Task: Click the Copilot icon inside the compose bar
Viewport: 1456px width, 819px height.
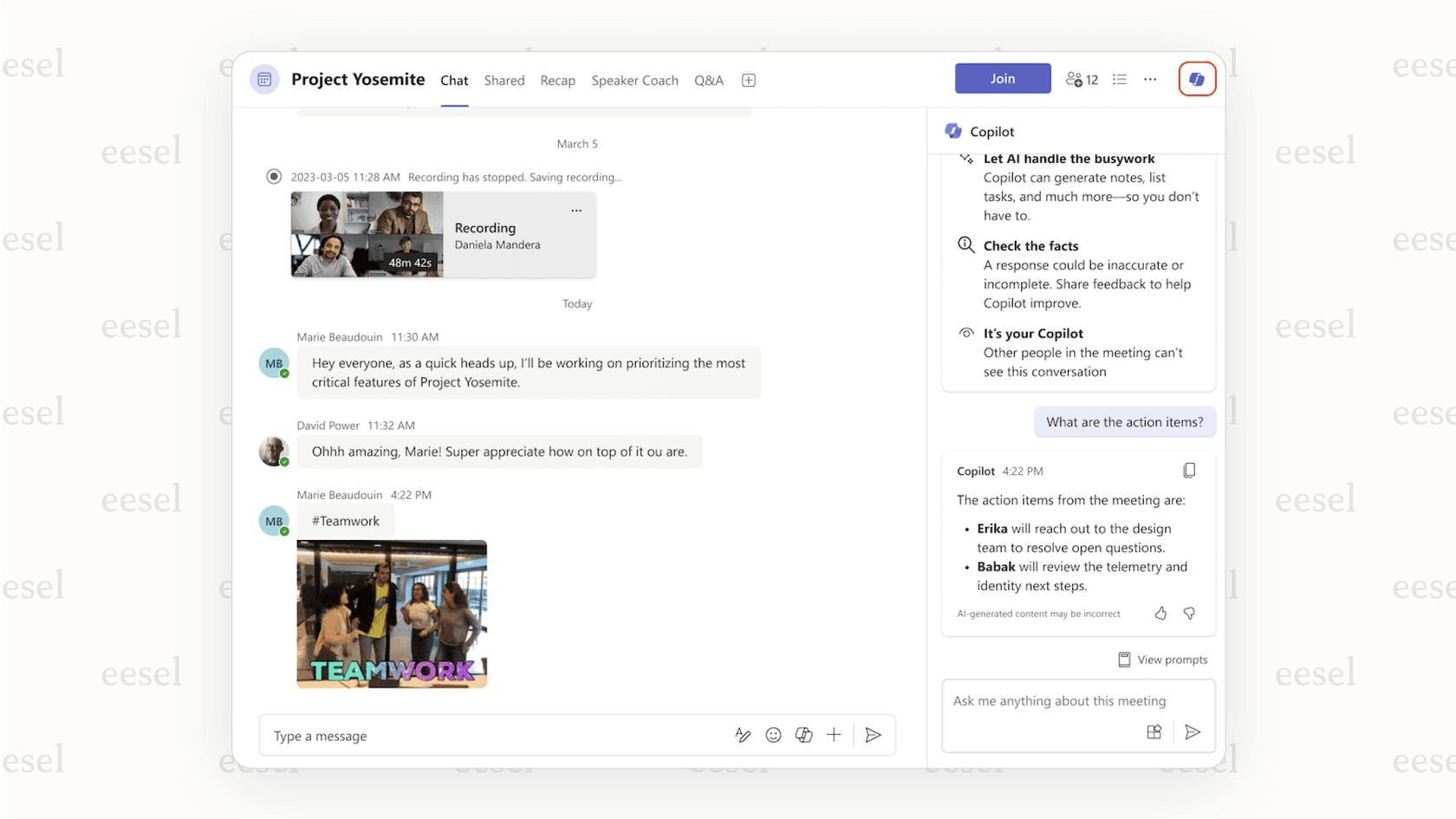Action: point(803,735)
